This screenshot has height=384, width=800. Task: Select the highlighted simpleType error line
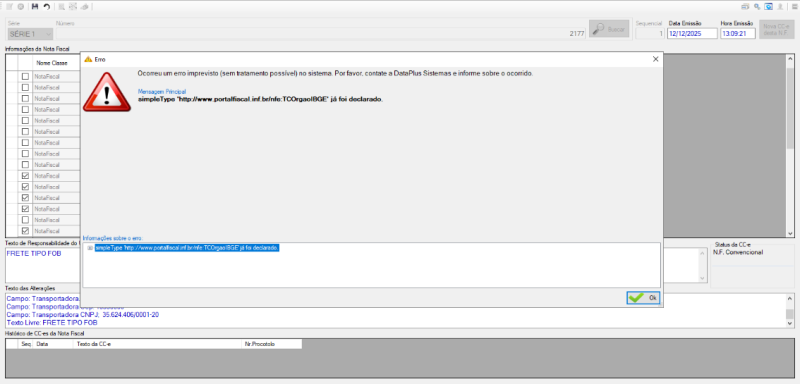pos(187,248)
